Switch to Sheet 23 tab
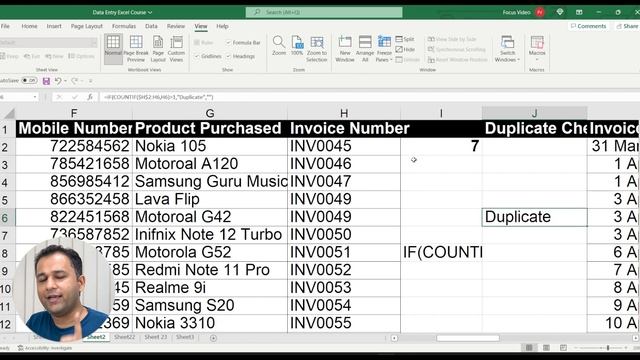This screenshot has height=360, width=640. click(156, 337)
